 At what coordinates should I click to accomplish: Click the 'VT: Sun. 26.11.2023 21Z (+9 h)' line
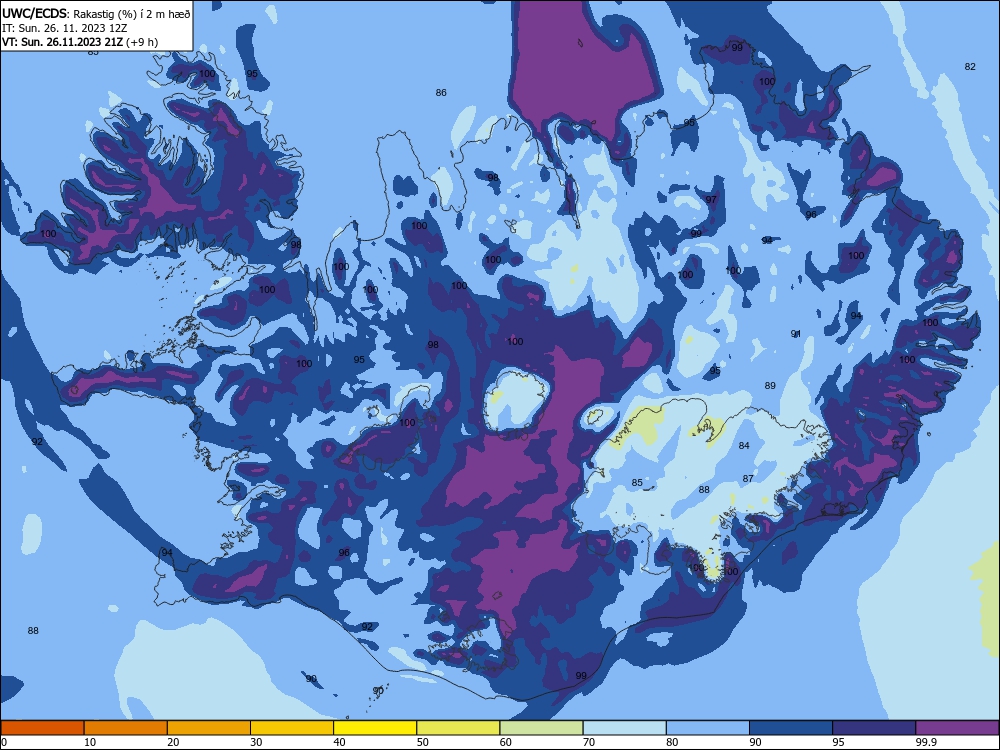coord(80,42)
